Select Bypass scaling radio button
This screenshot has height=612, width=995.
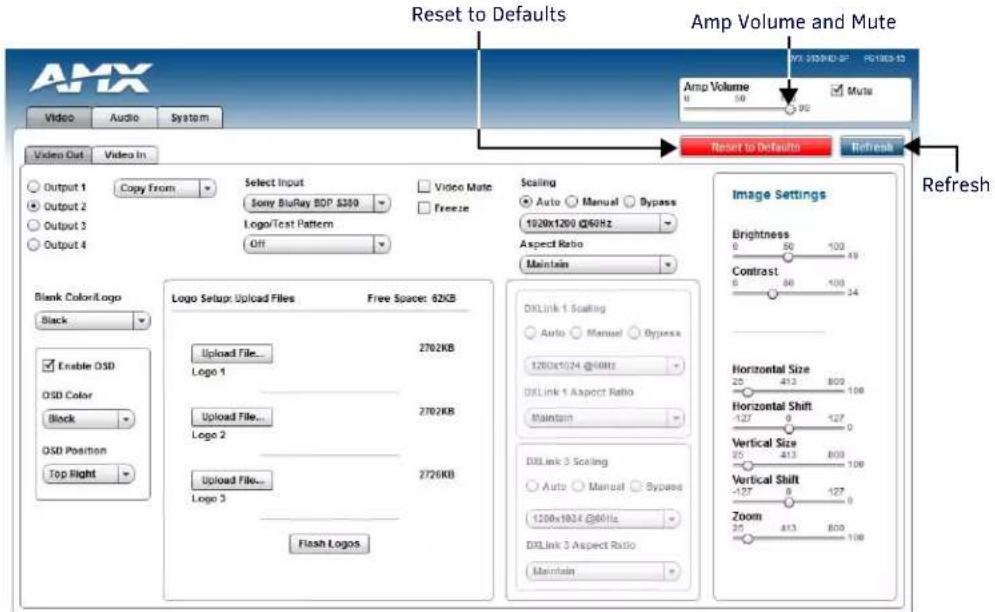[629, 201]
